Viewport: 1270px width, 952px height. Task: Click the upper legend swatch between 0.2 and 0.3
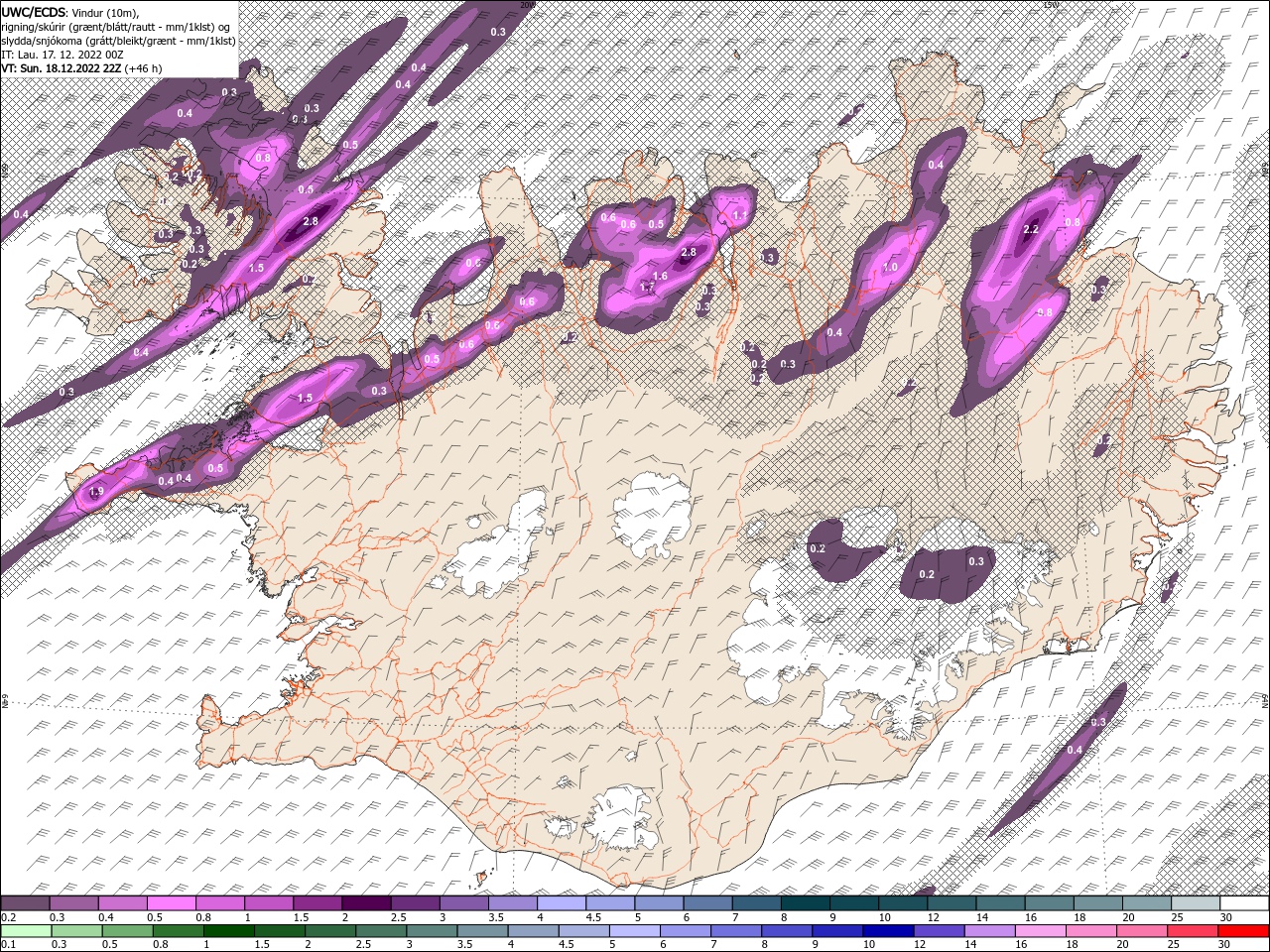(27, 903)
